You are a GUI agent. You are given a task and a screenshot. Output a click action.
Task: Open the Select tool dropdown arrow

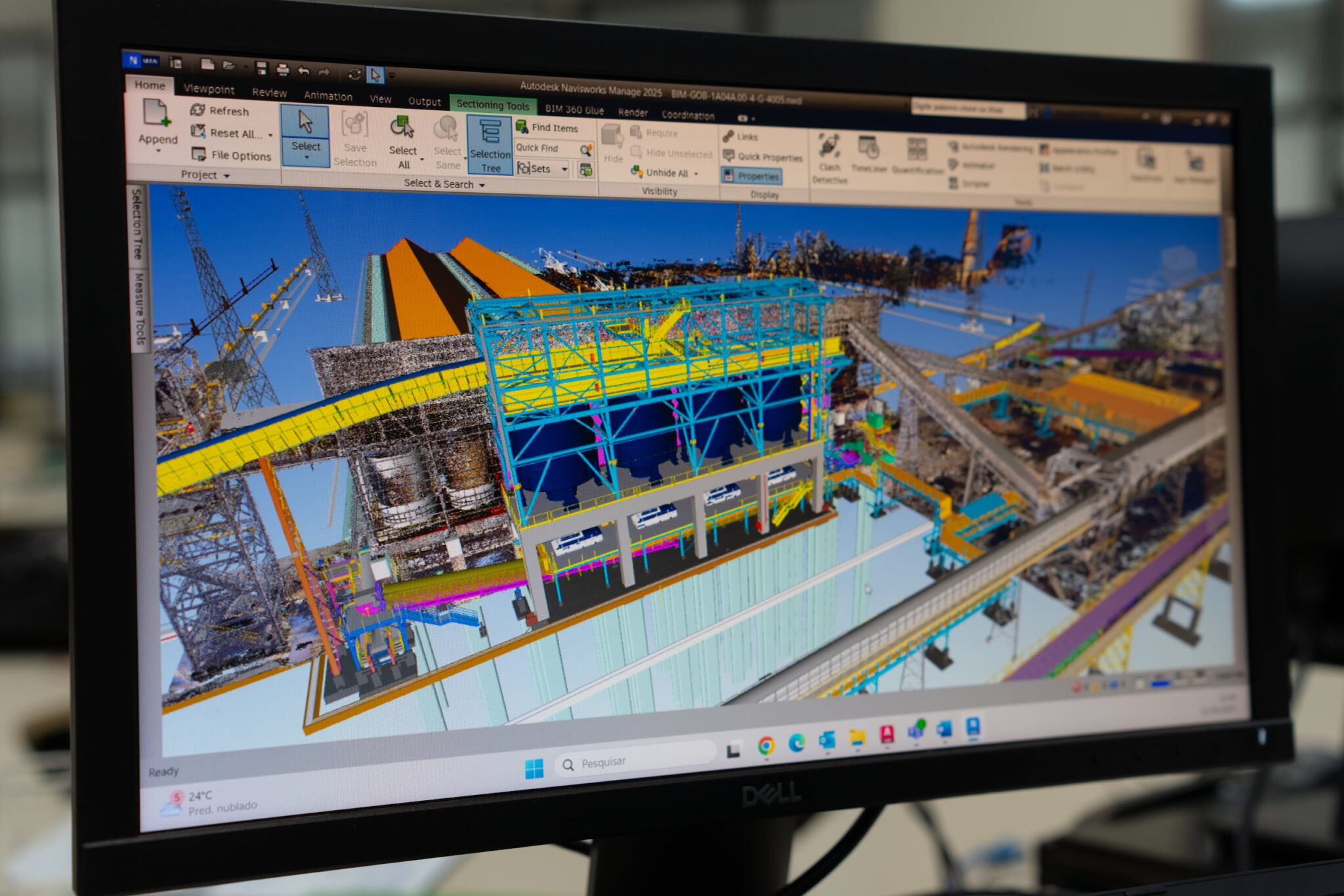[306, 158]
